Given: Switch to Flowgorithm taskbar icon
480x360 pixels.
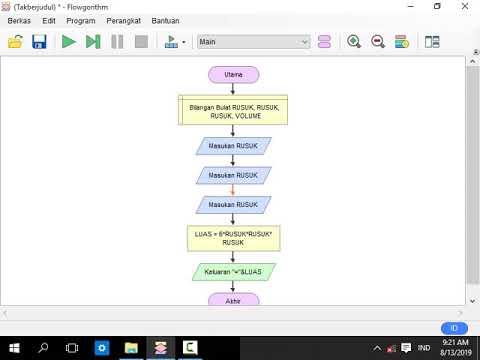Looking at the screenshot, I should click(x=160, y=348).
